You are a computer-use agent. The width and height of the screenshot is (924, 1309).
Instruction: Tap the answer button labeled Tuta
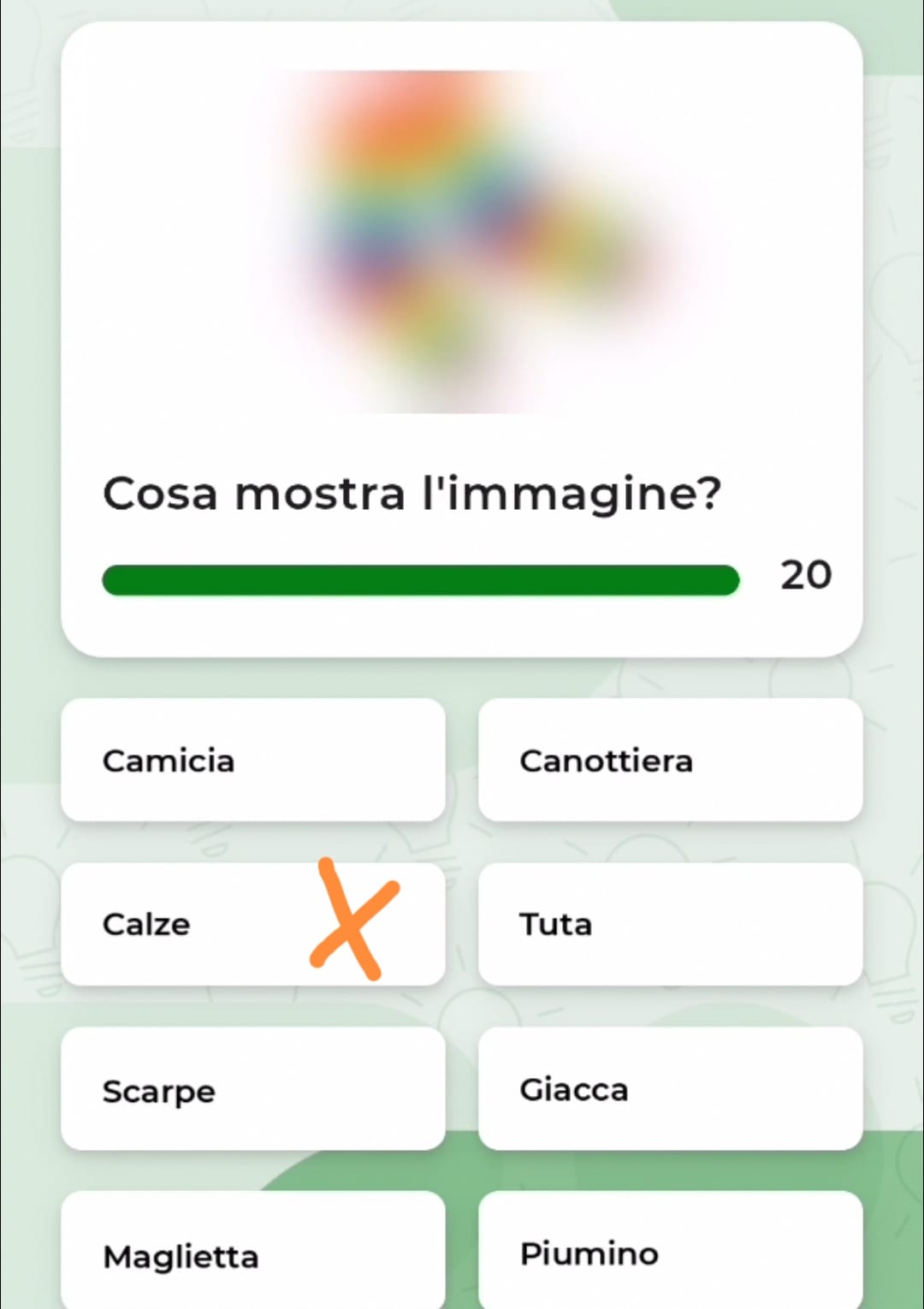click(x=670, y=924)
